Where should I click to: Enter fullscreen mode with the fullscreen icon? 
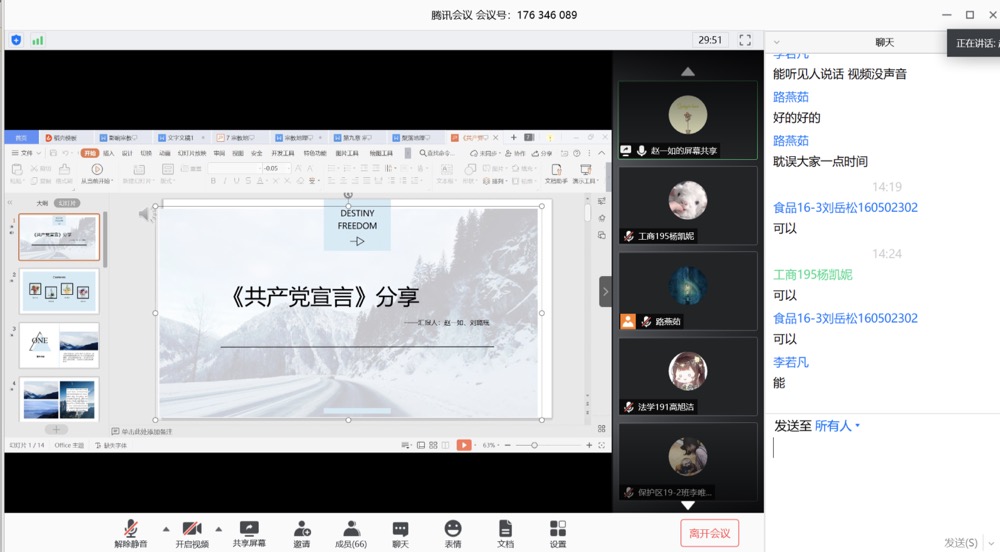click(x=745, y=40)
